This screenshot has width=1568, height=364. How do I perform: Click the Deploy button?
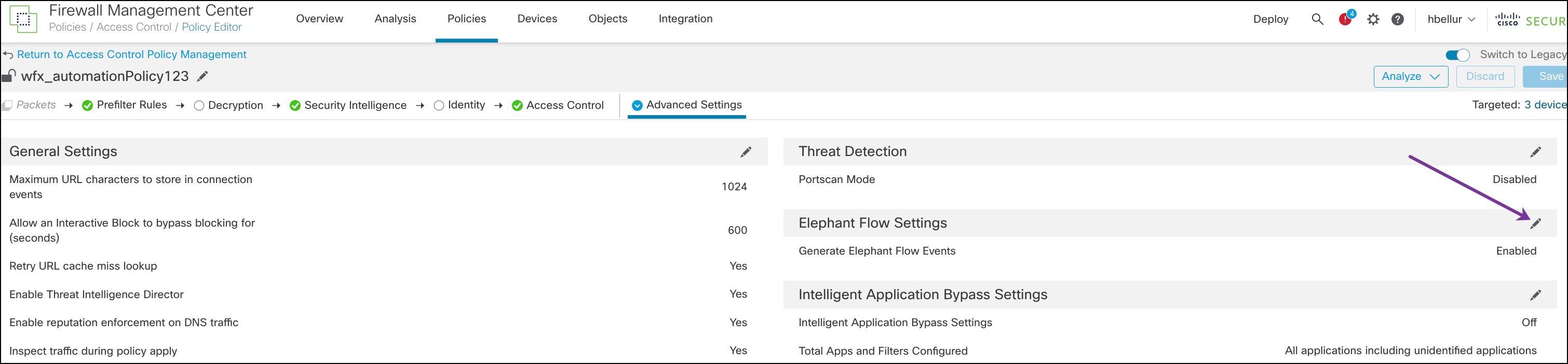[x=1270, y=20]
